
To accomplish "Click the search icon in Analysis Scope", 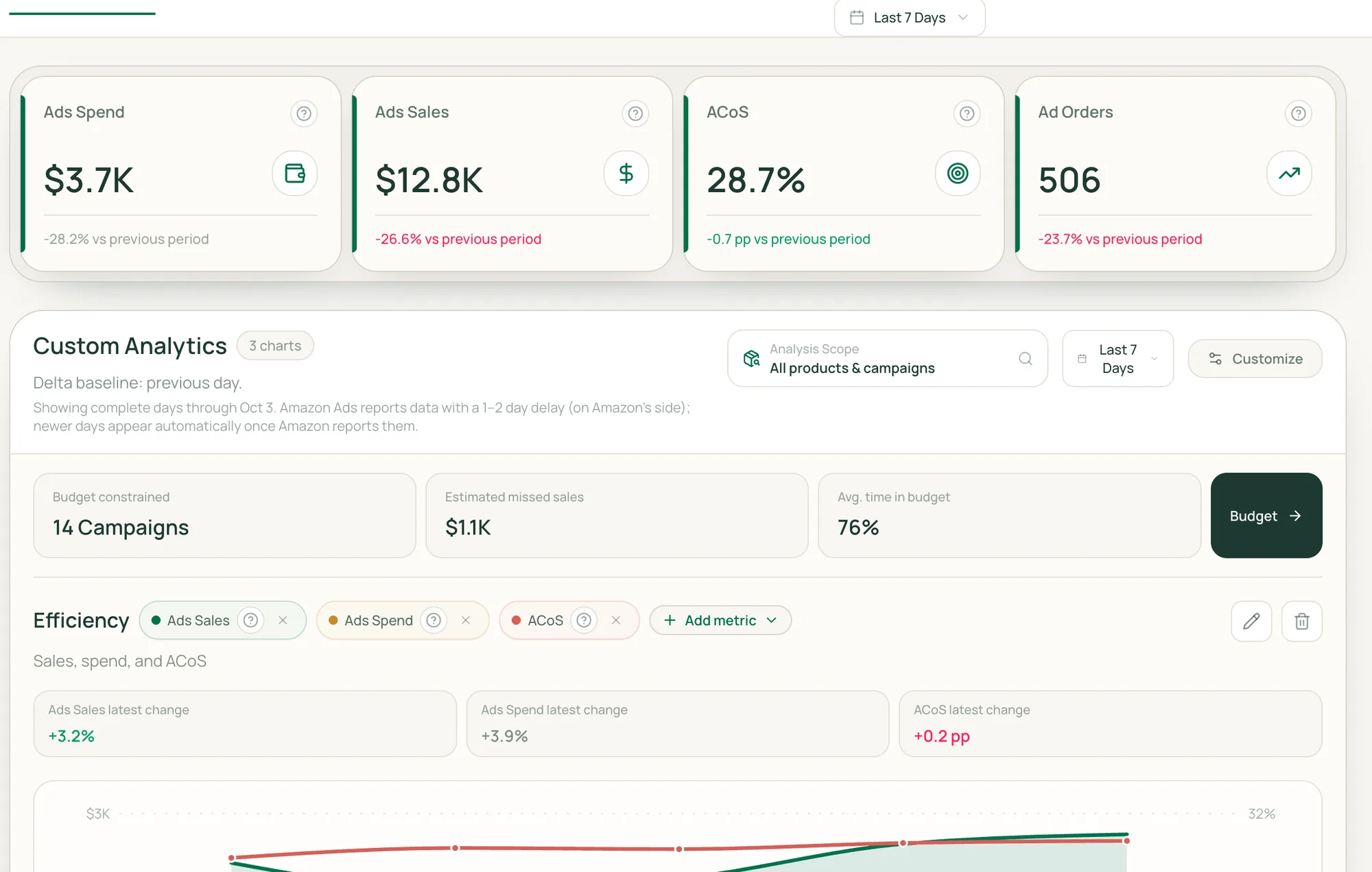I will pyautogui.click(x=1026, y=359).
